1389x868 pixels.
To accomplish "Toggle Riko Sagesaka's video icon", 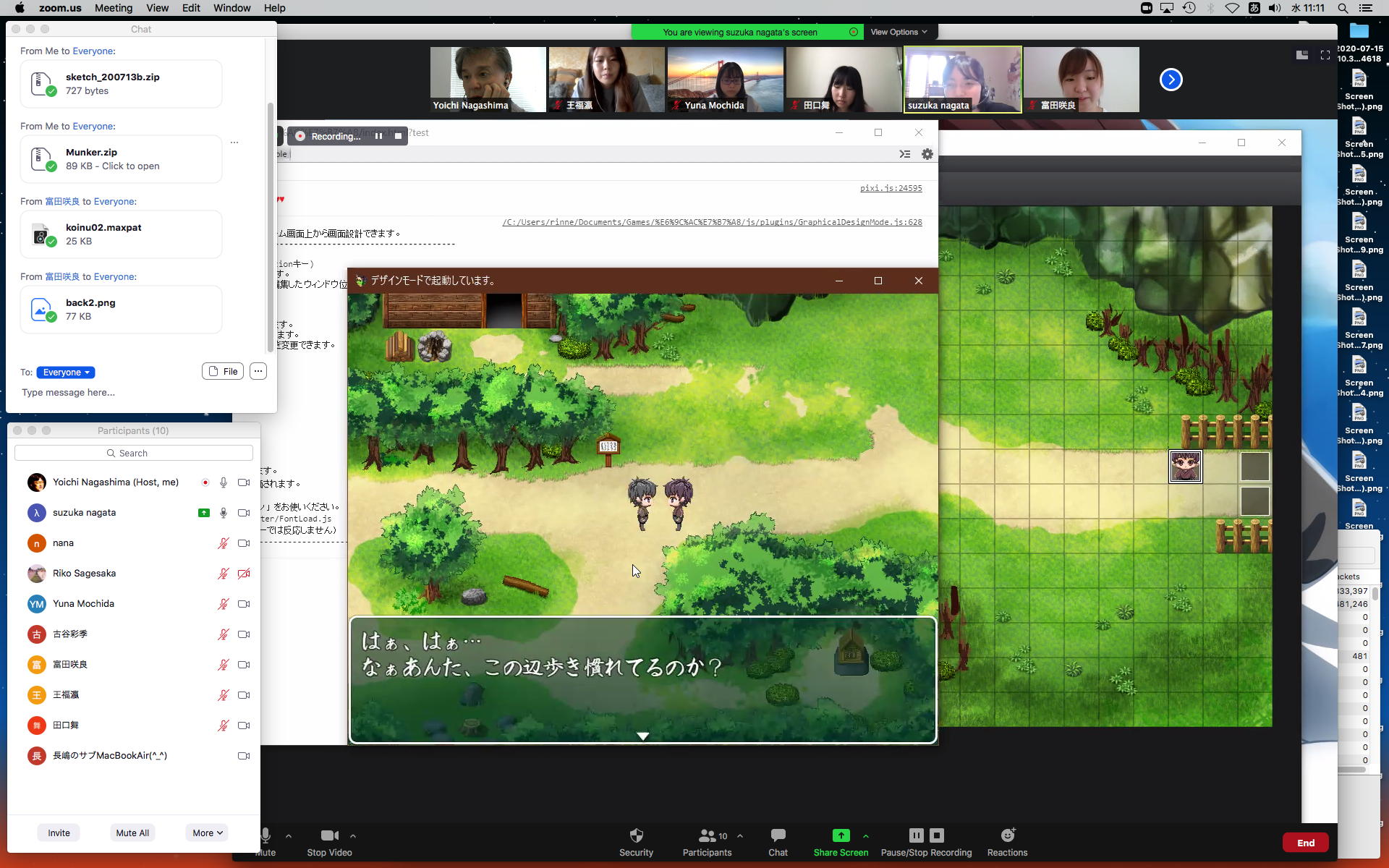I will coord(244,574).
